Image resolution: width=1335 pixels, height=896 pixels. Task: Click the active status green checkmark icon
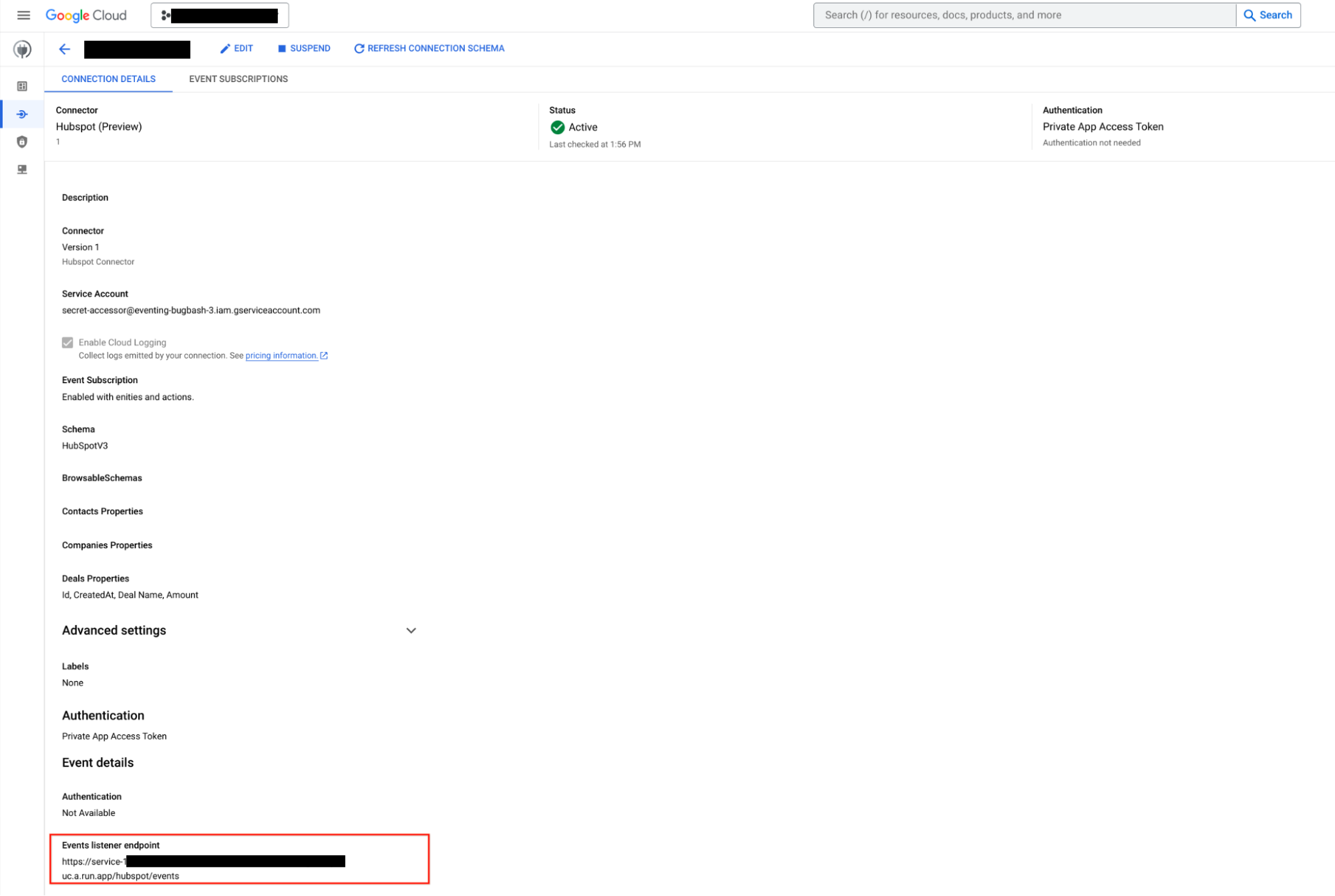556,127
